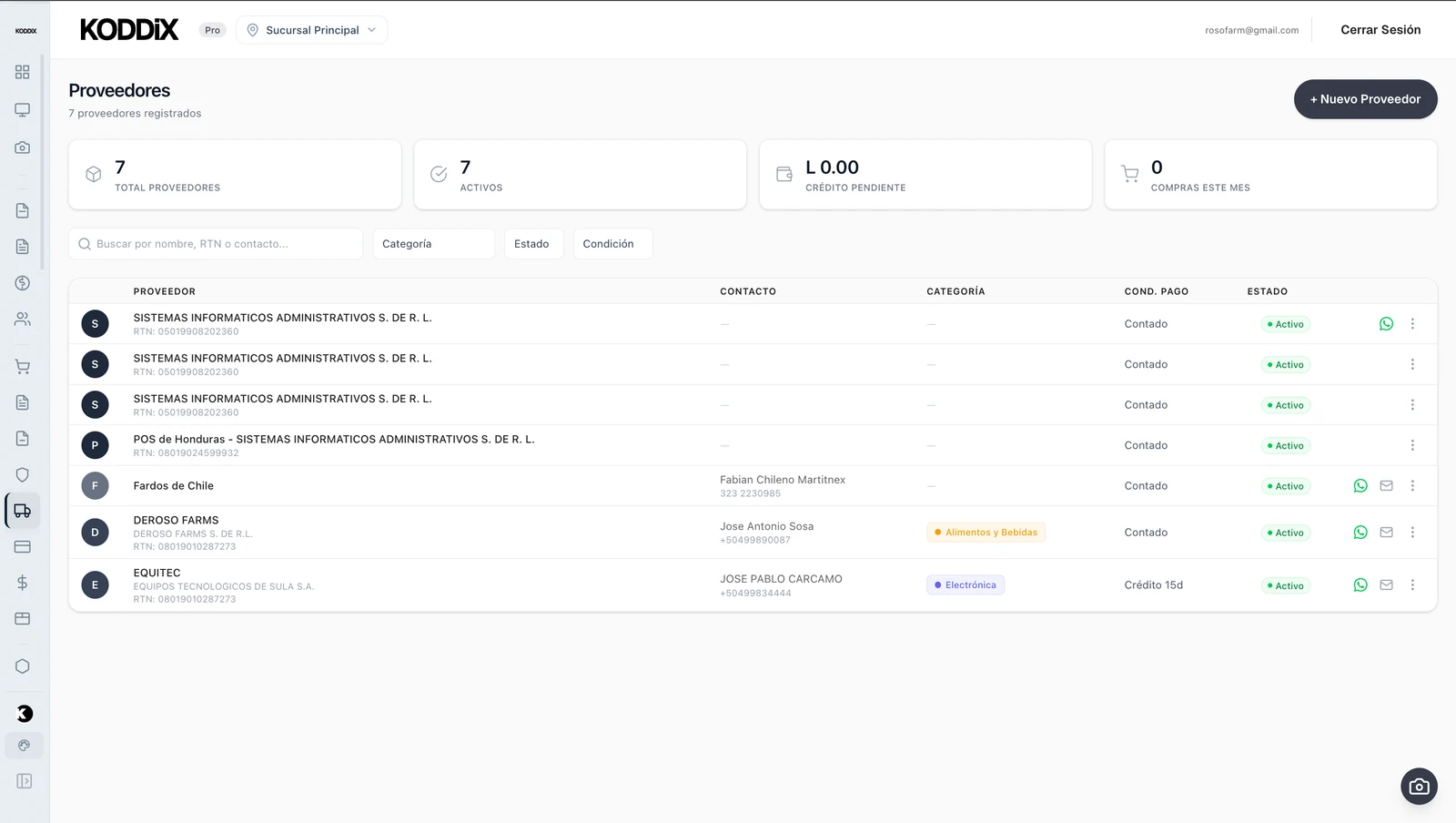Open the Categoría filter dropdown
Screen dimensions: 1456x823
pyautogui.click(x=433, y=244)
